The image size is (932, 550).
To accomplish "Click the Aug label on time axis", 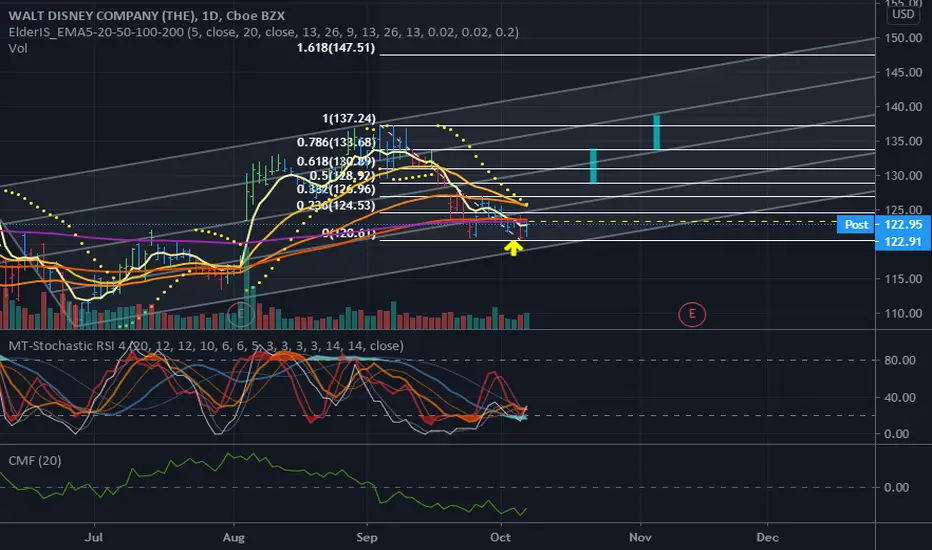I will pyautogui.click(x=234, y=537).
